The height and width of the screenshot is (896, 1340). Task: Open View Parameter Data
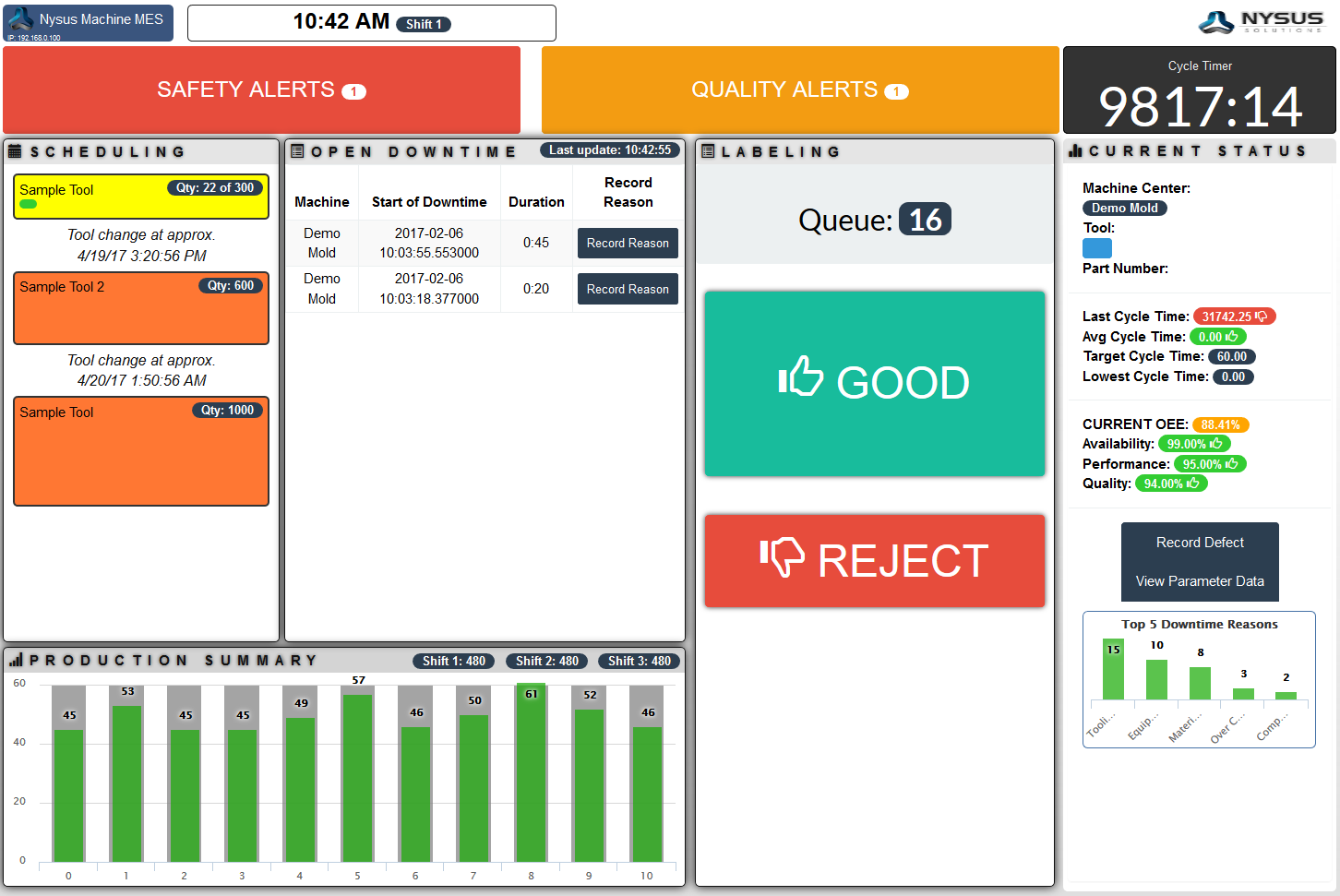tap(1200, 581)
